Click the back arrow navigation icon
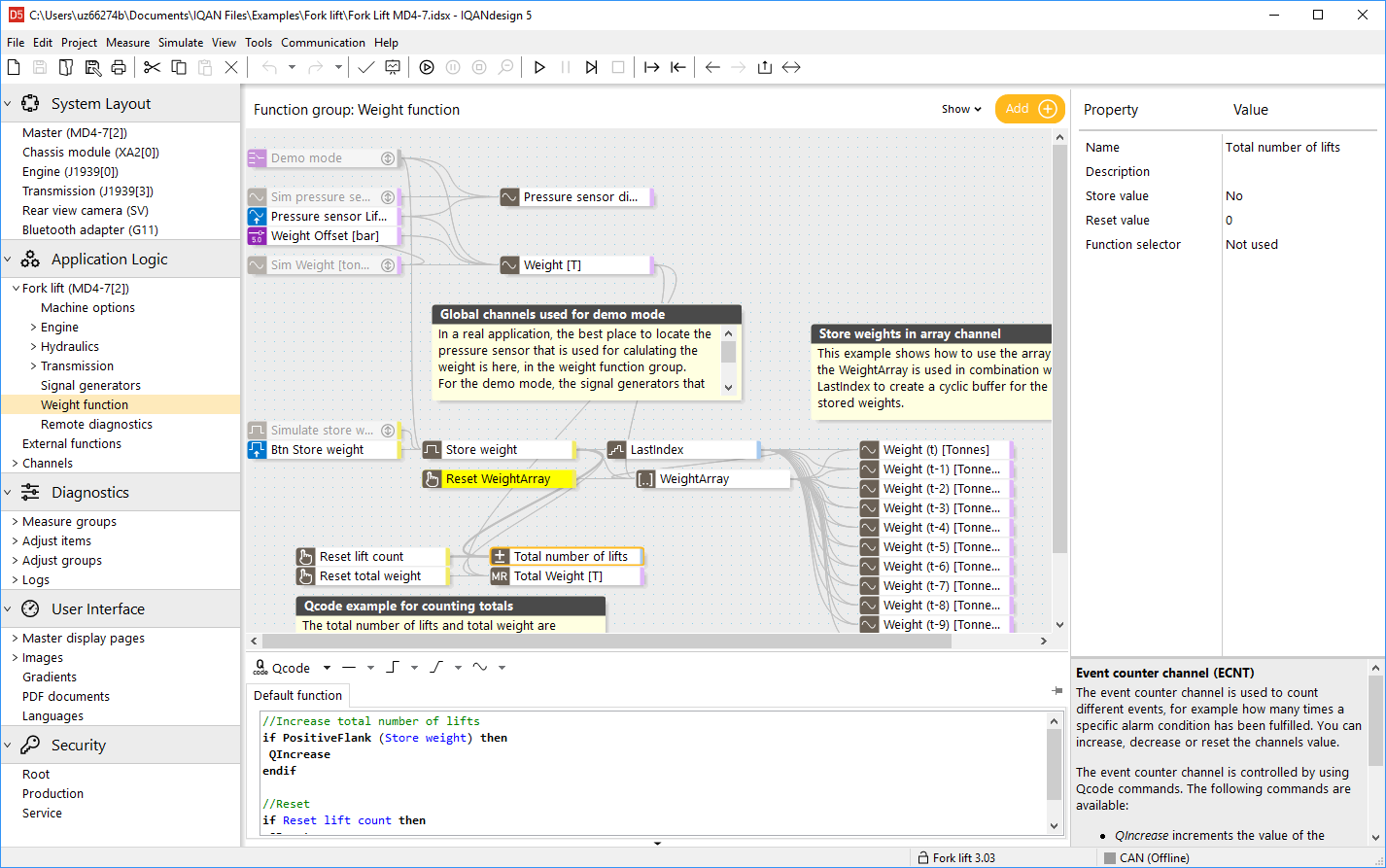Image resolution: width=1386 pixels, height=868 pixels. point(712,67)
